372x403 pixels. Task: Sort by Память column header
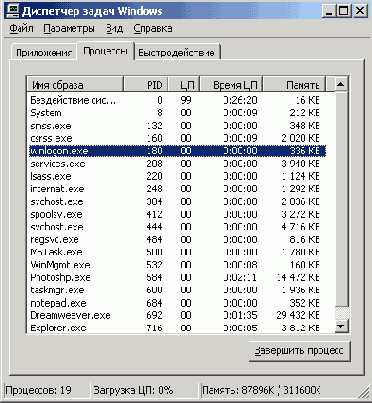294,85
